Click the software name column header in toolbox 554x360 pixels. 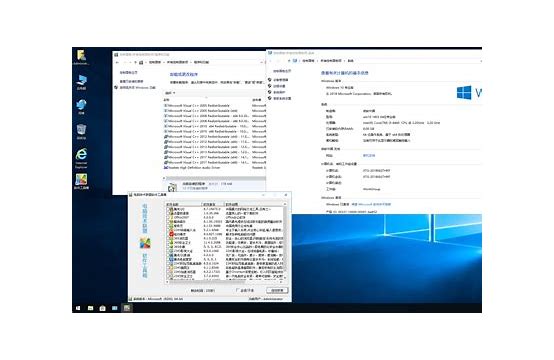pos(183,205)
